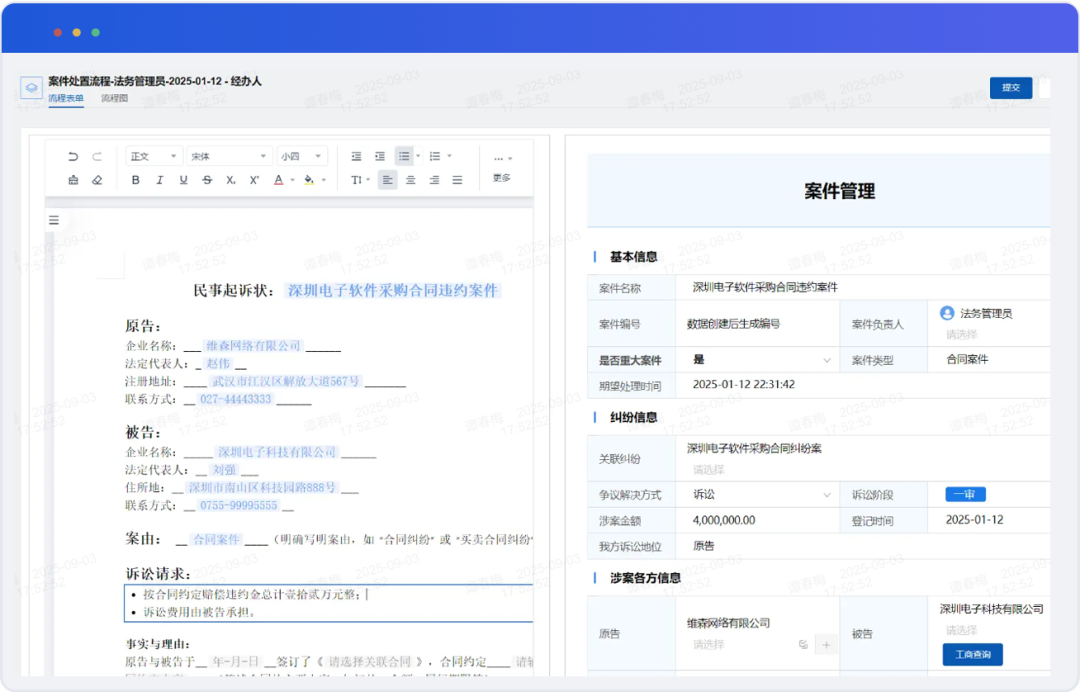Clear formatting with the eraser icon
Viewport: 1080px width, 692px height.
(97, 180)
